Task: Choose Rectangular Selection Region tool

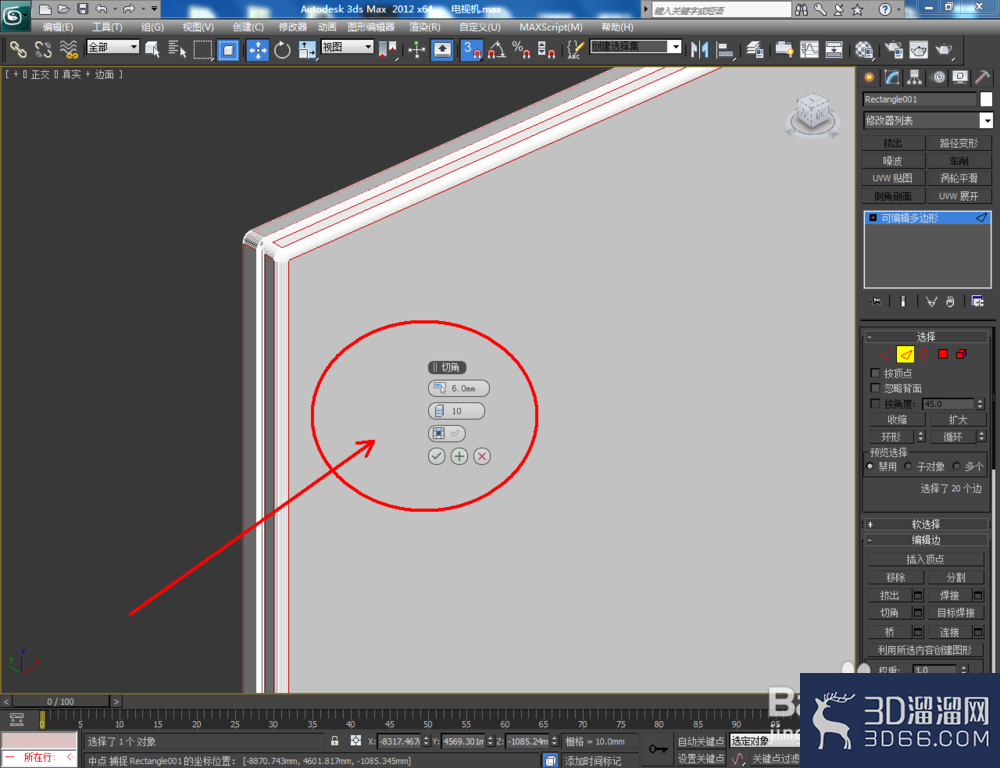Action: (x=203, y=49)
